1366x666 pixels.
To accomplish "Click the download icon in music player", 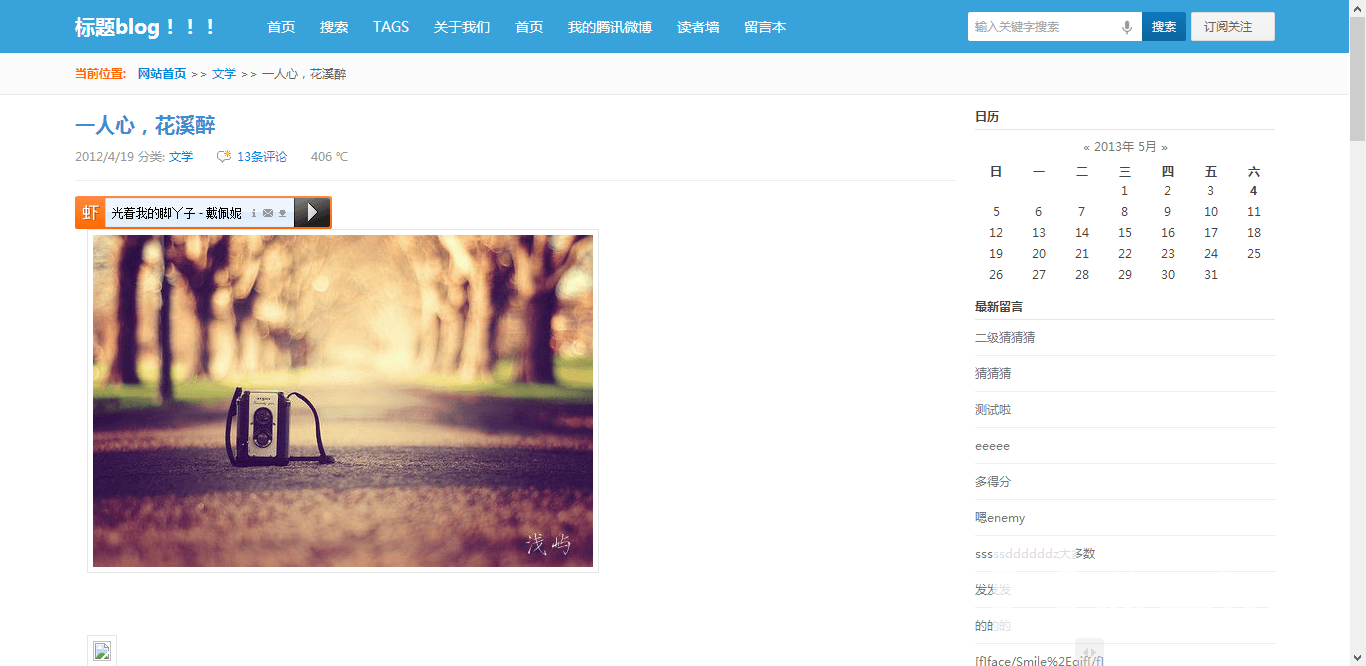I will pyautogui.click(x=282, y=213).
